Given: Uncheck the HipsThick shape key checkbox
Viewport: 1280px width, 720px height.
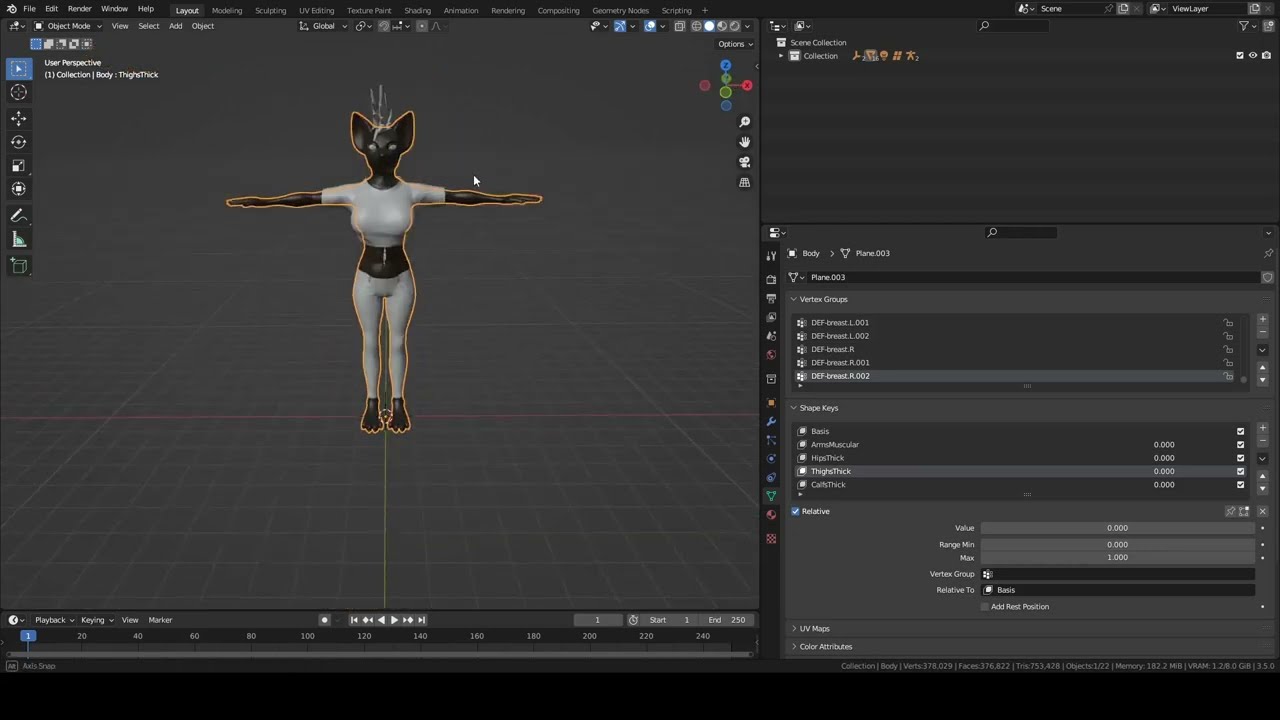Looking at the screenshot, I should click(1240, 458).
